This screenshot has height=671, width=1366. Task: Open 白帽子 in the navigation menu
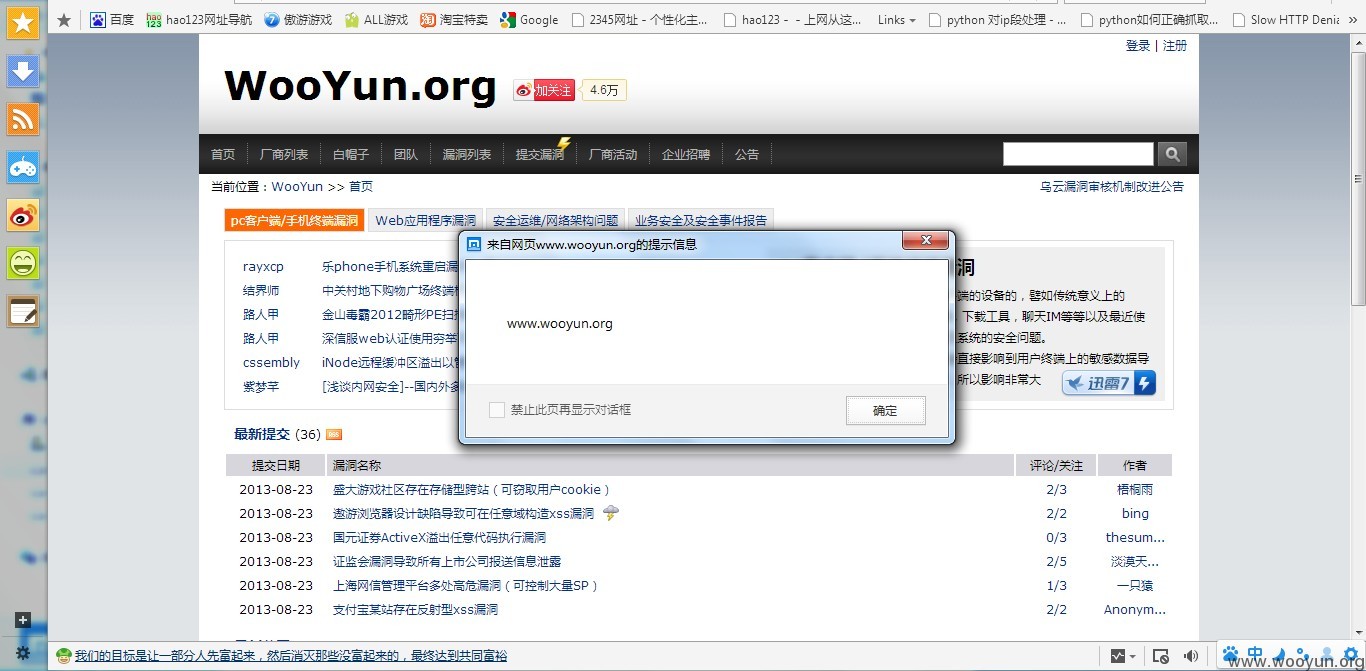[x=351, y=154]
